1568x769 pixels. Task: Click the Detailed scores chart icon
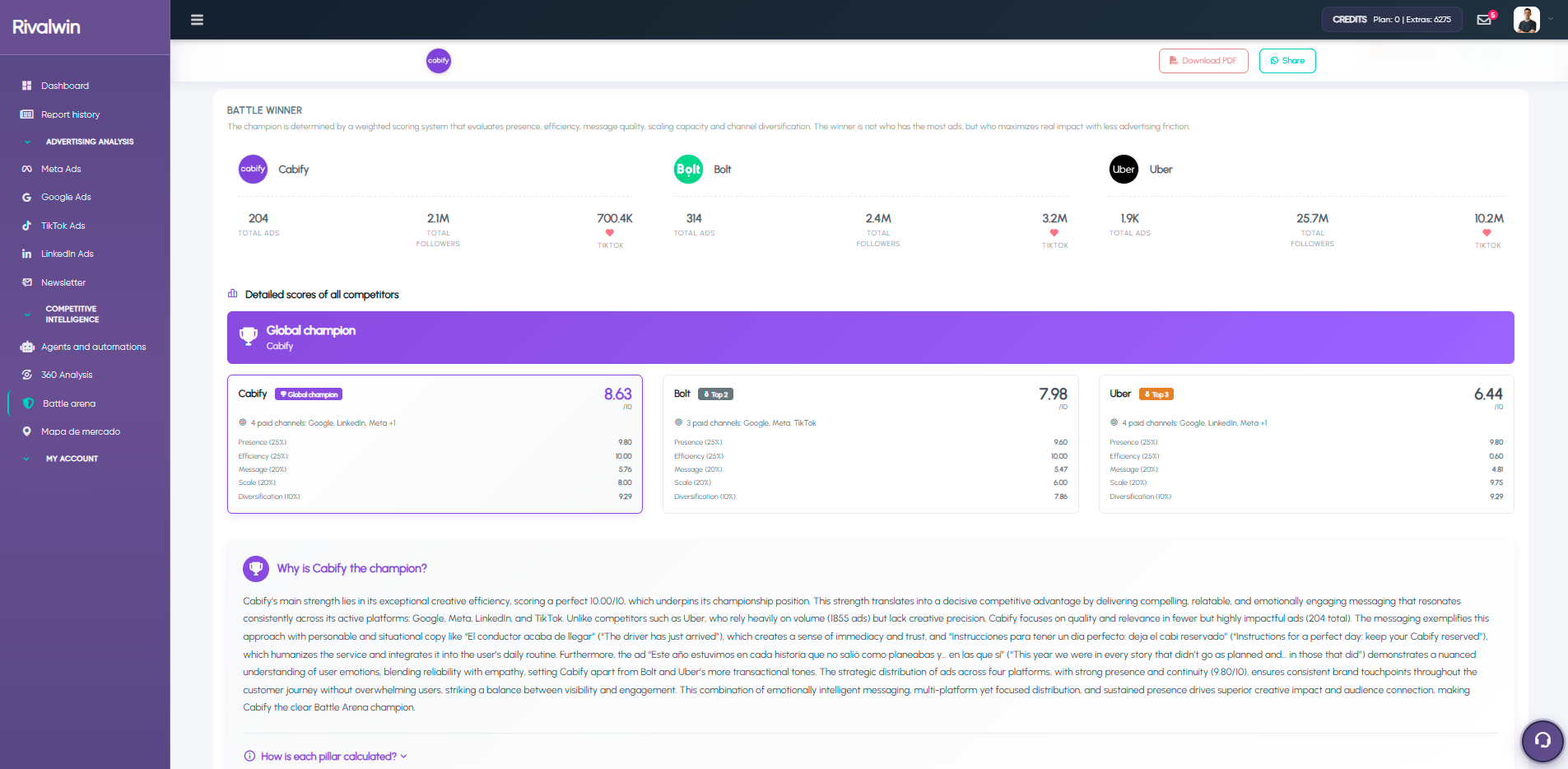tap(233, 294)
